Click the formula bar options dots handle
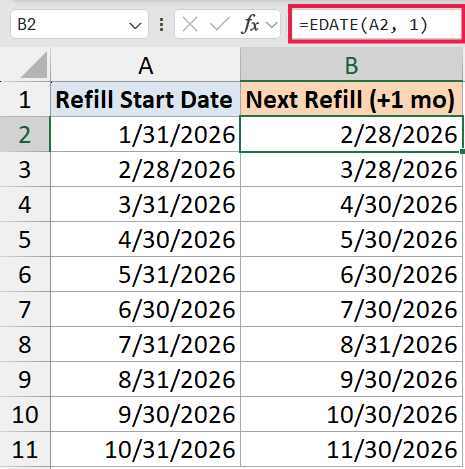 161,25
